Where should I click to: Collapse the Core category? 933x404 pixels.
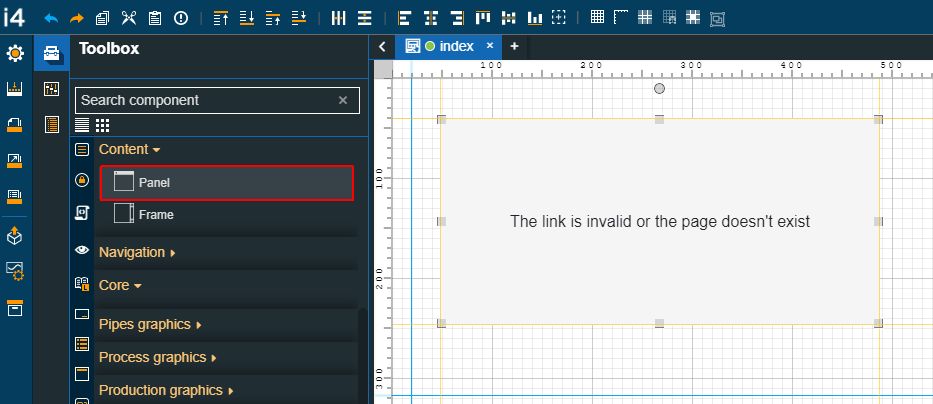point(120,286)
